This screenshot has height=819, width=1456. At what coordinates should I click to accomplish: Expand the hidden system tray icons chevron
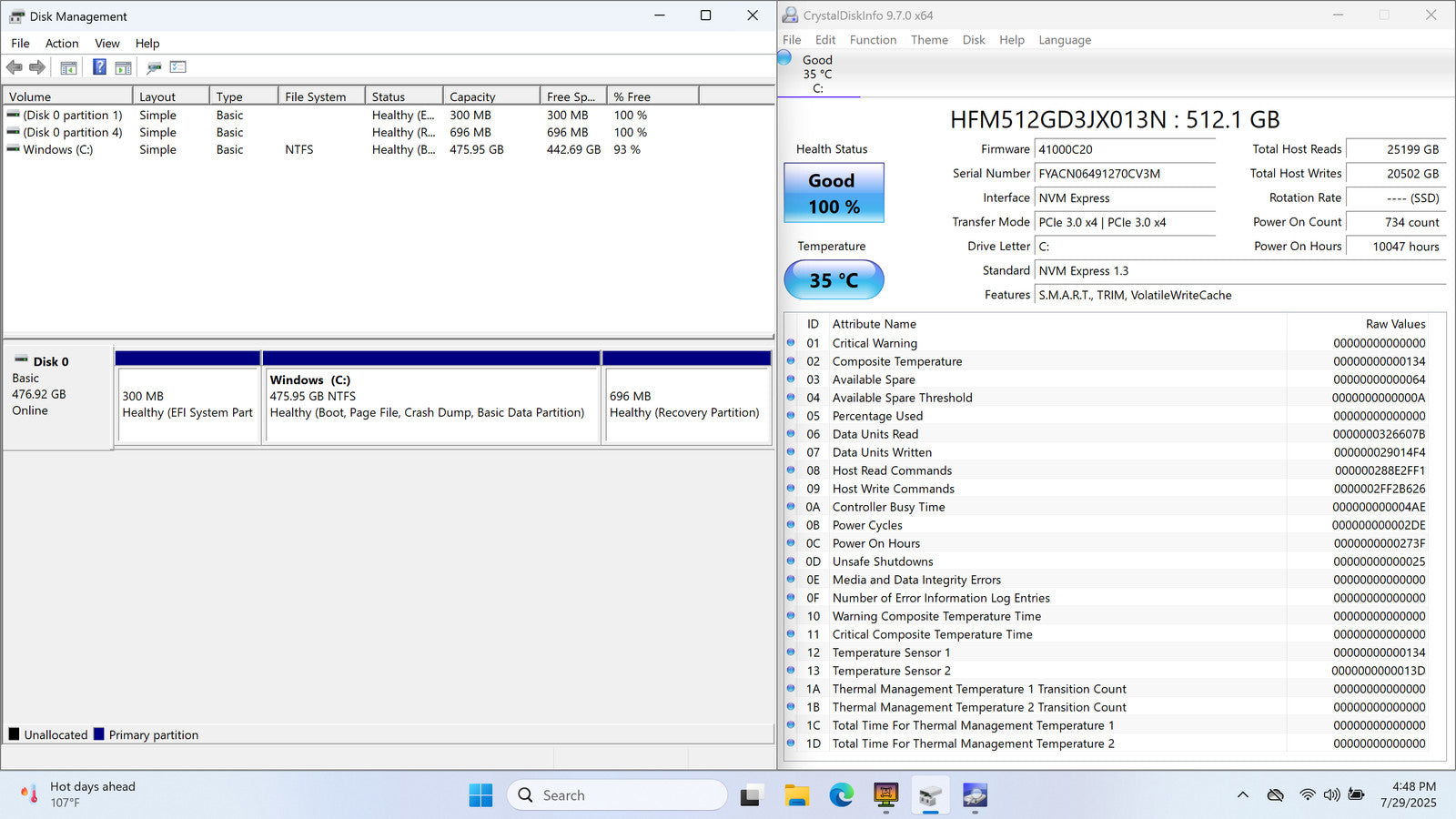[1242, 795]
